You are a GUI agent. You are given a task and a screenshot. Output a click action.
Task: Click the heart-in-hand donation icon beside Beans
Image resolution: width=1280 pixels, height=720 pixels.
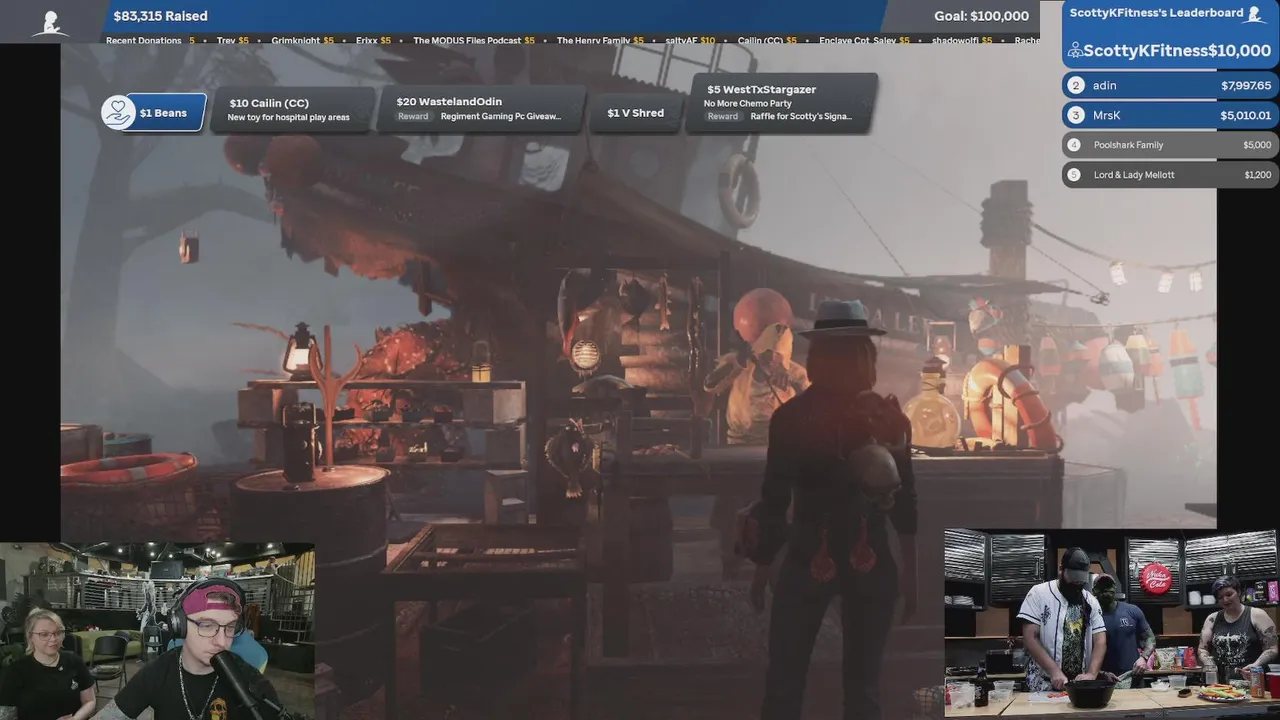118,112
